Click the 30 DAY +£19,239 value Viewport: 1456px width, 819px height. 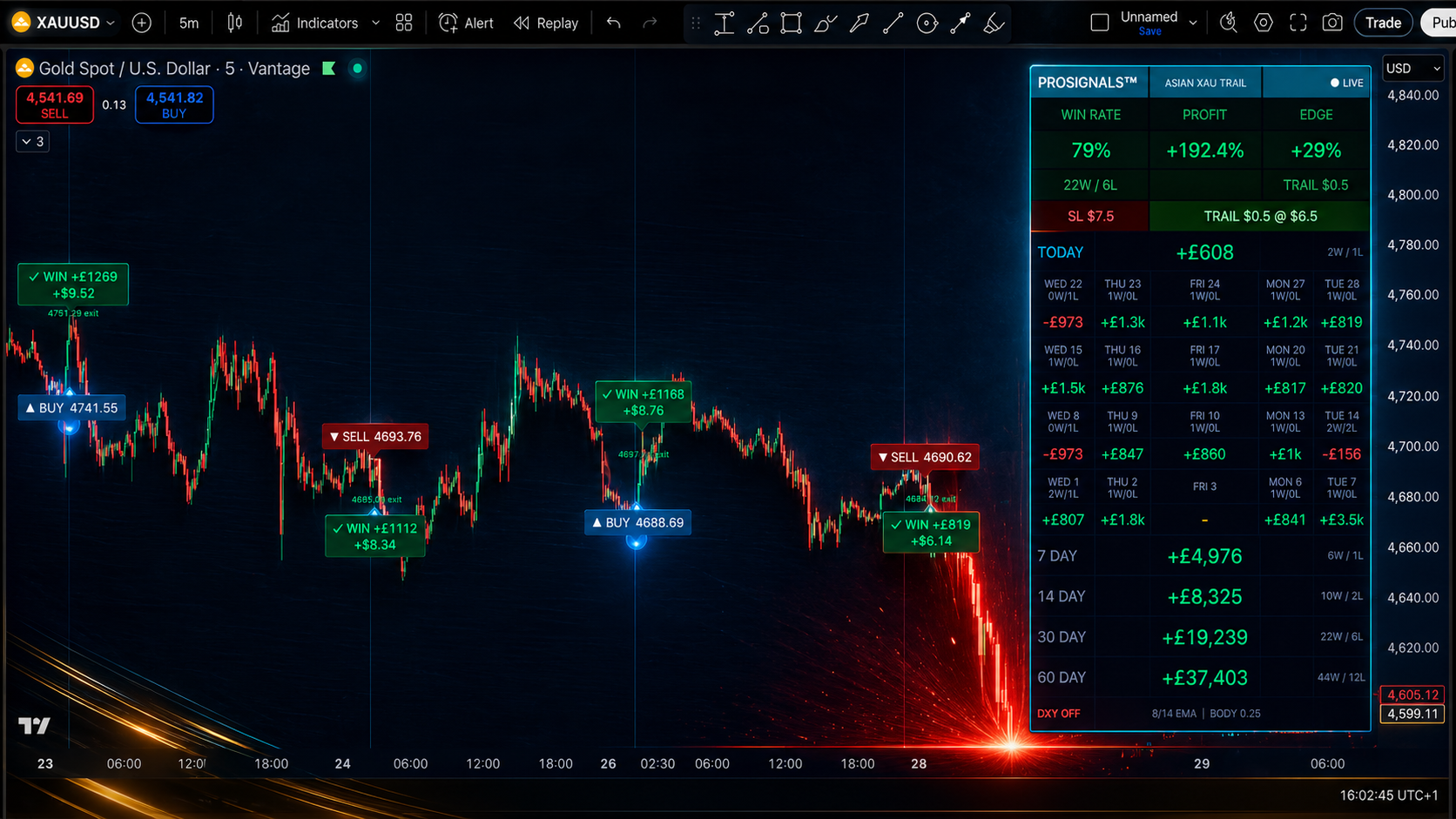pos(1205,637)
